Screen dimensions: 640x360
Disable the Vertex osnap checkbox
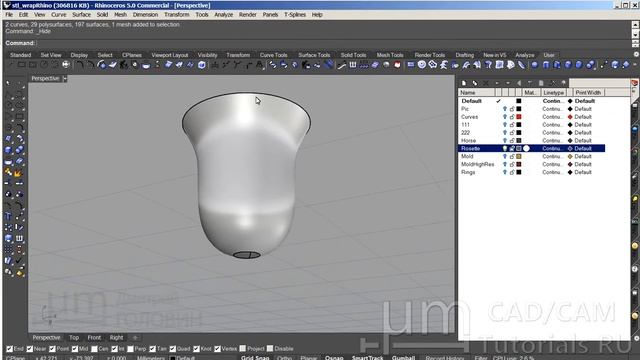click(217, 349)
